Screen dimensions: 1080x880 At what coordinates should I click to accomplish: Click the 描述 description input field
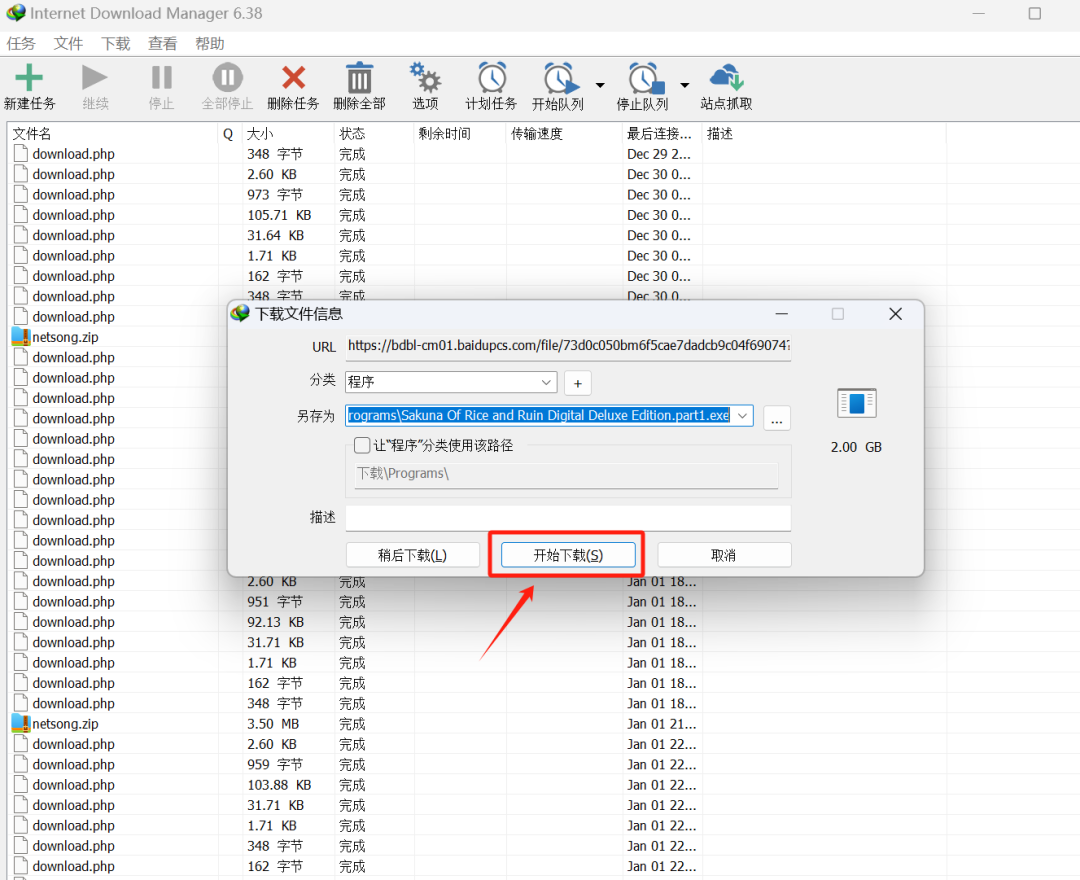click(x=568, y=518)
